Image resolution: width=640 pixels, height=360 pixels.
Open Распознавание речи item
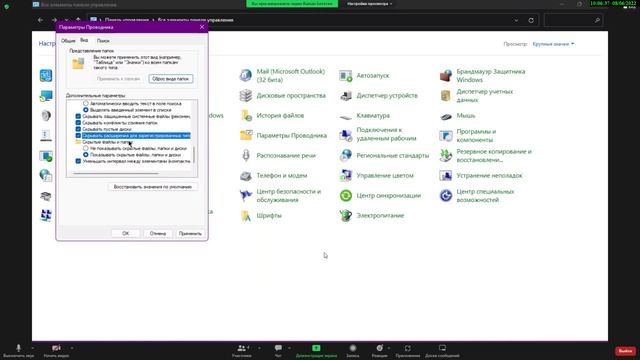pyautogui.click(x=278, y=156)
